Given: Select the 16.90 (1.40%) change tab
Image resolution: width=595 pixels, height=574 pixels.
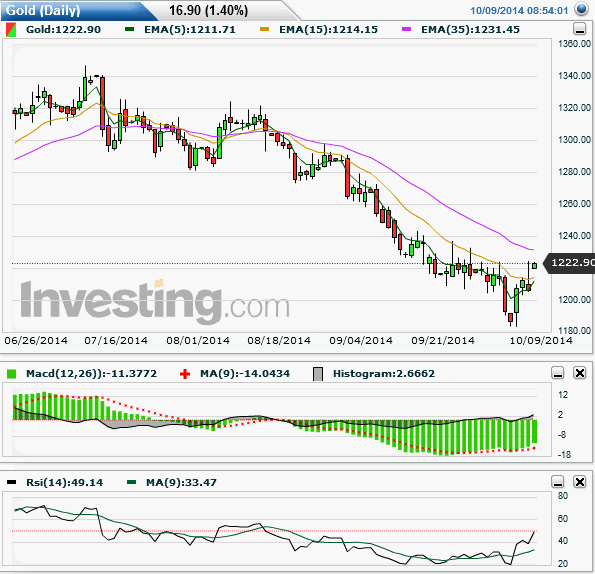Looking at the screenshot, I should coord(208,11).
